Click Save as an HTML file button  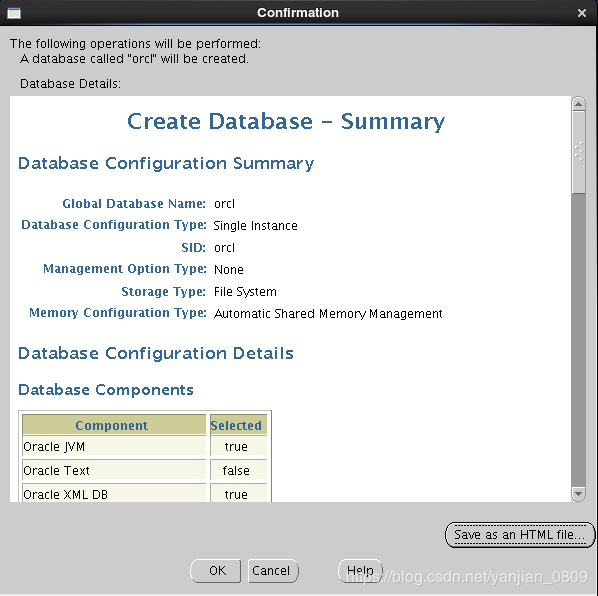point(519,535)
